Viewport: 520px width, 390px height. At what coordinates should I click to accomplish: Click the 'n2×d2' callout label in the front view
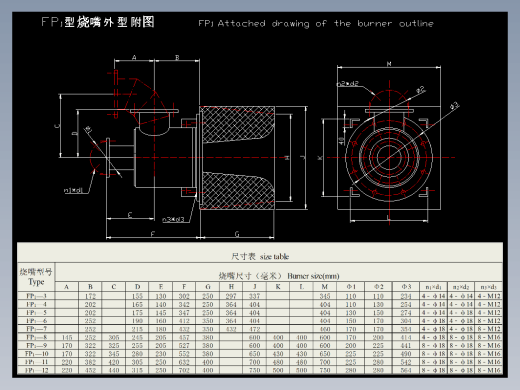tap(348, 83)
